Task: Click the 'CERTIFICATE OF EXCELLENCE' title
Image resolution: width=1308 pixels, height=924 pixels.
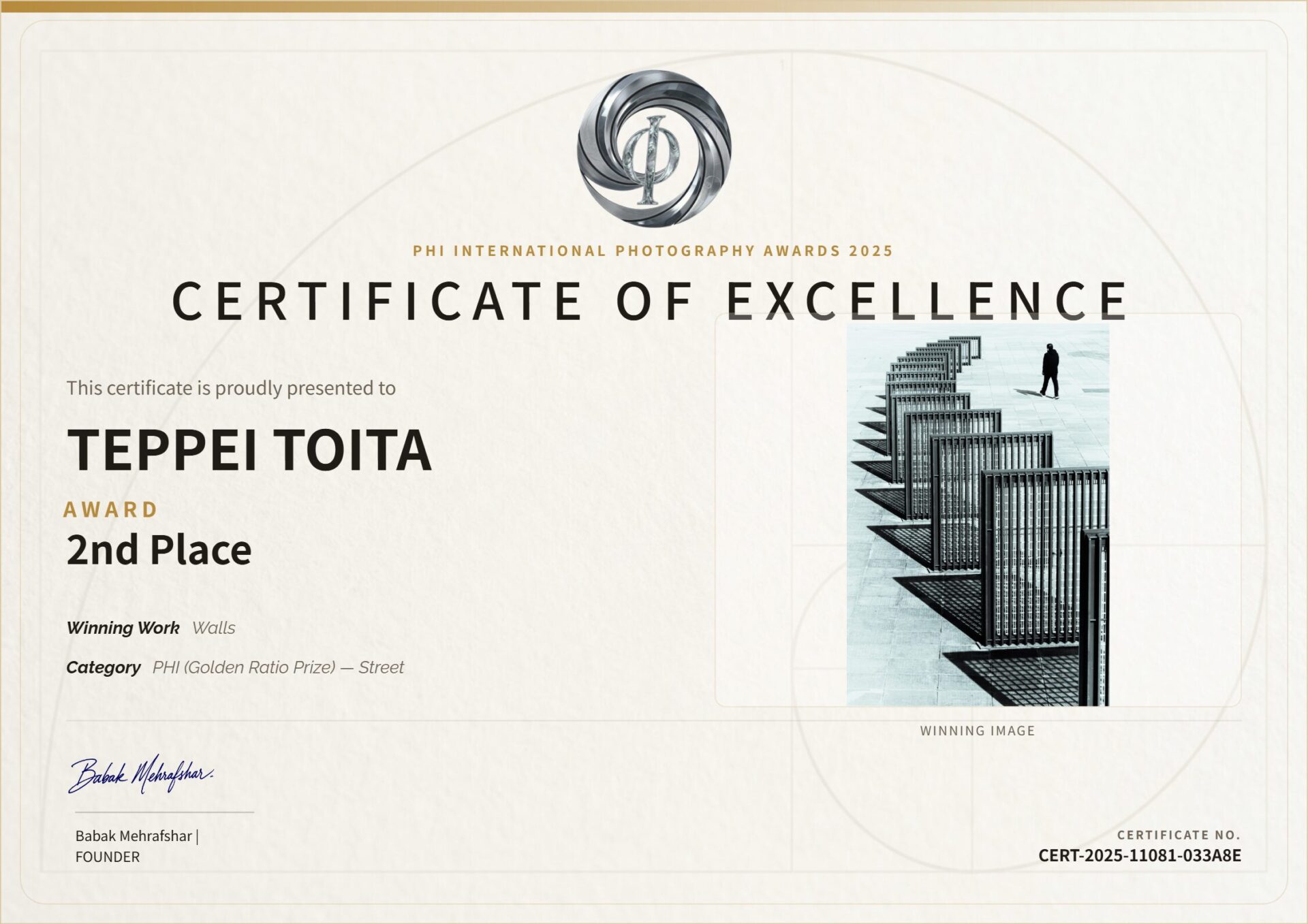Action: [651, 301]
